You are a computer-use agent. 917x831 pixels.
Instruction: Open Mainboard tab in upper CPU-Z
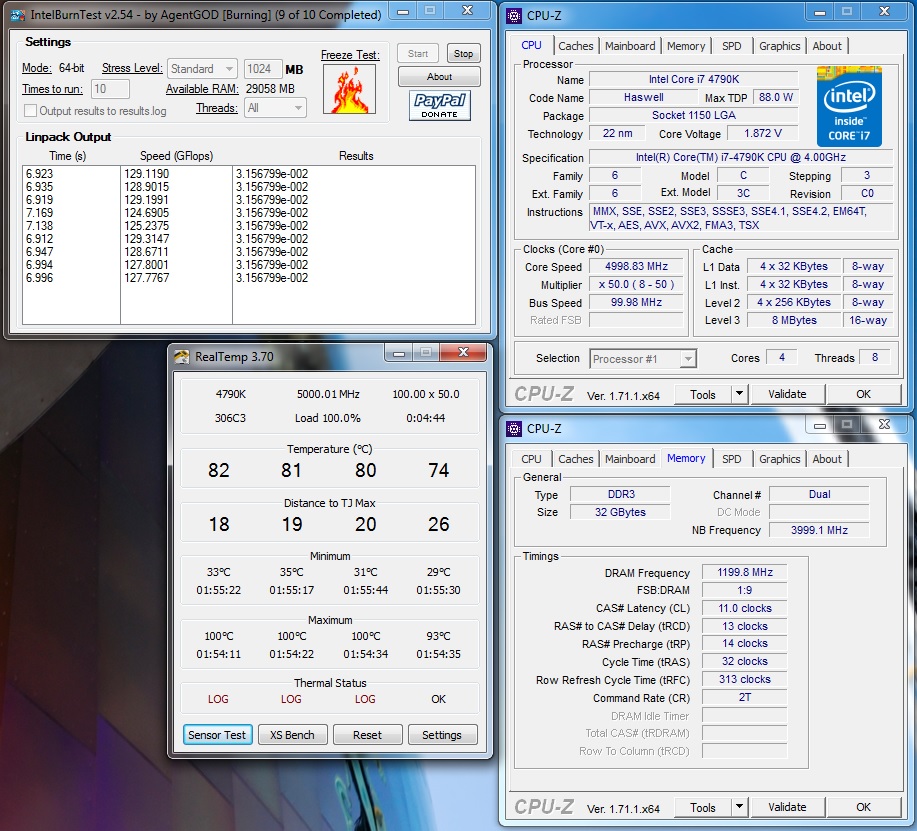pos(630,46)
